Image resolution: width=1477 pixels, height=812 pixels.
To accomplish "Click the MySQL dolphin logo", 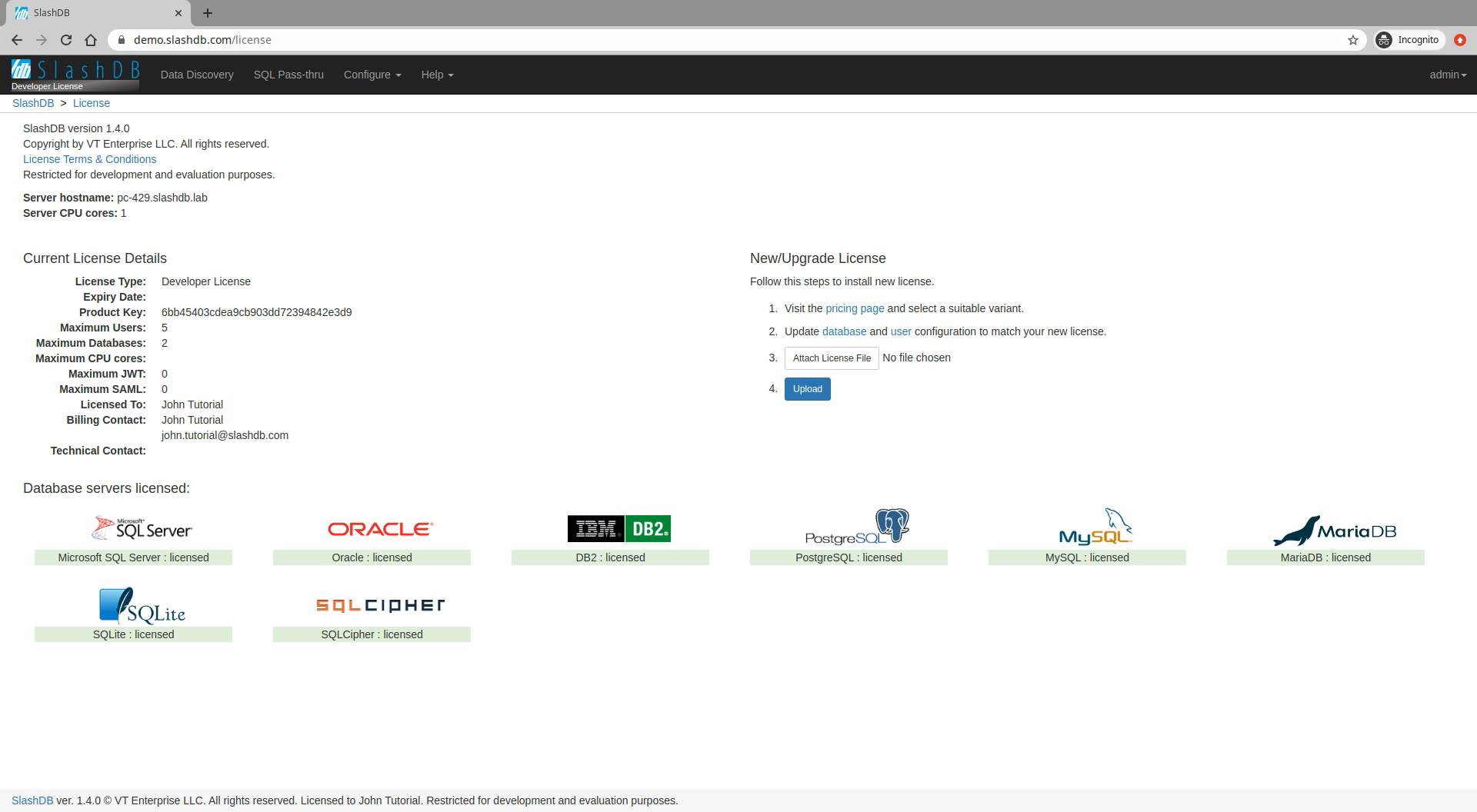I will click(x=1095, y=527).
